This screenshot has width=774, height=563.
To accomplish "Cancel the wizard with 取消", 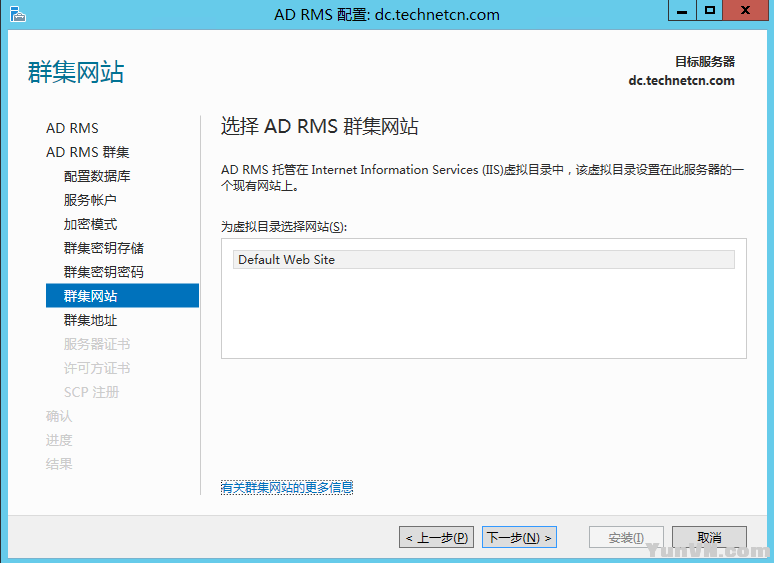I will pos(709,537).
